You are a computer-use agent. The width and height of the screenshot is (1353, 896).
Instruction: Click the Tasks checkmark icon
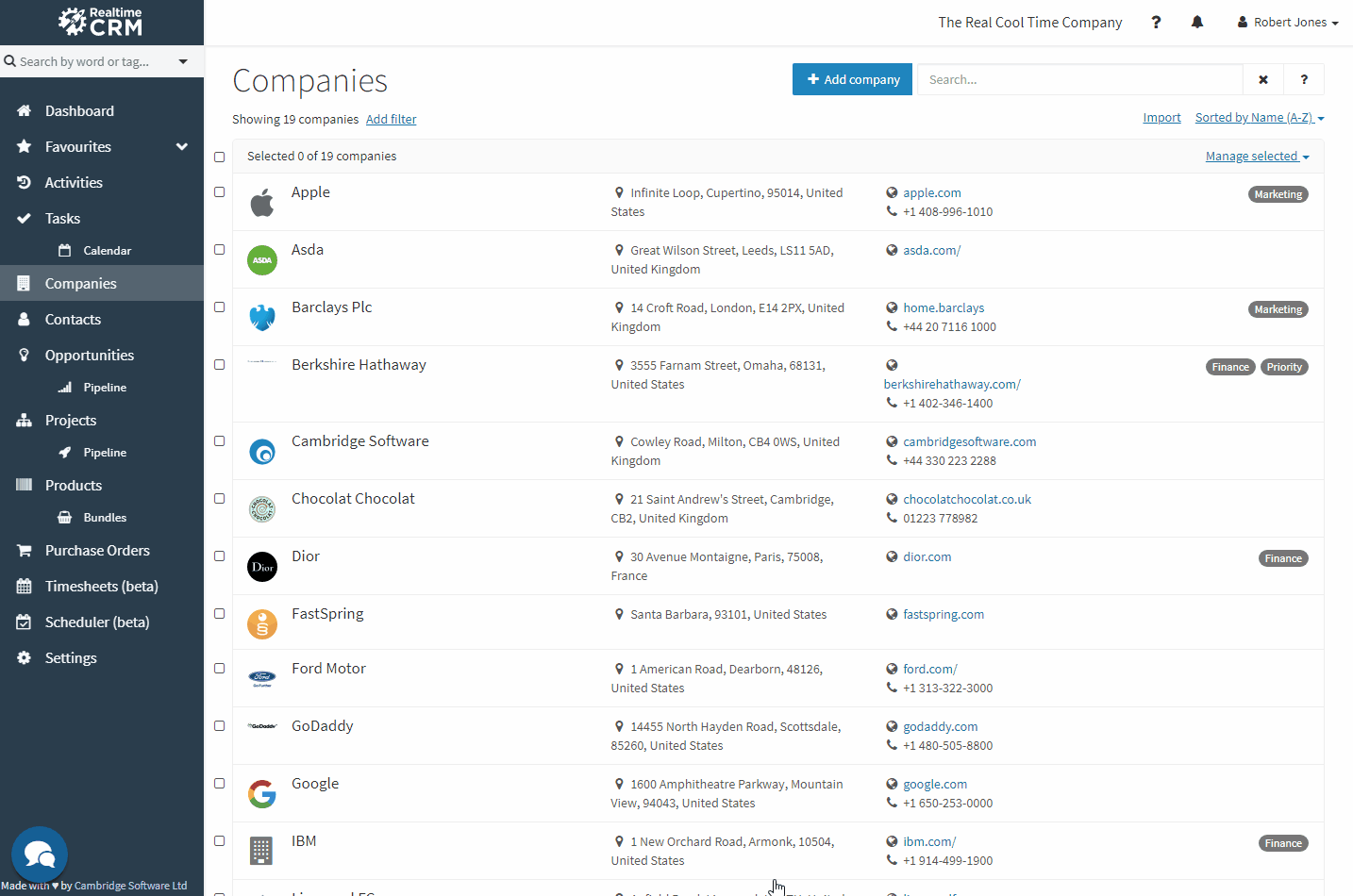click(25, 219)
